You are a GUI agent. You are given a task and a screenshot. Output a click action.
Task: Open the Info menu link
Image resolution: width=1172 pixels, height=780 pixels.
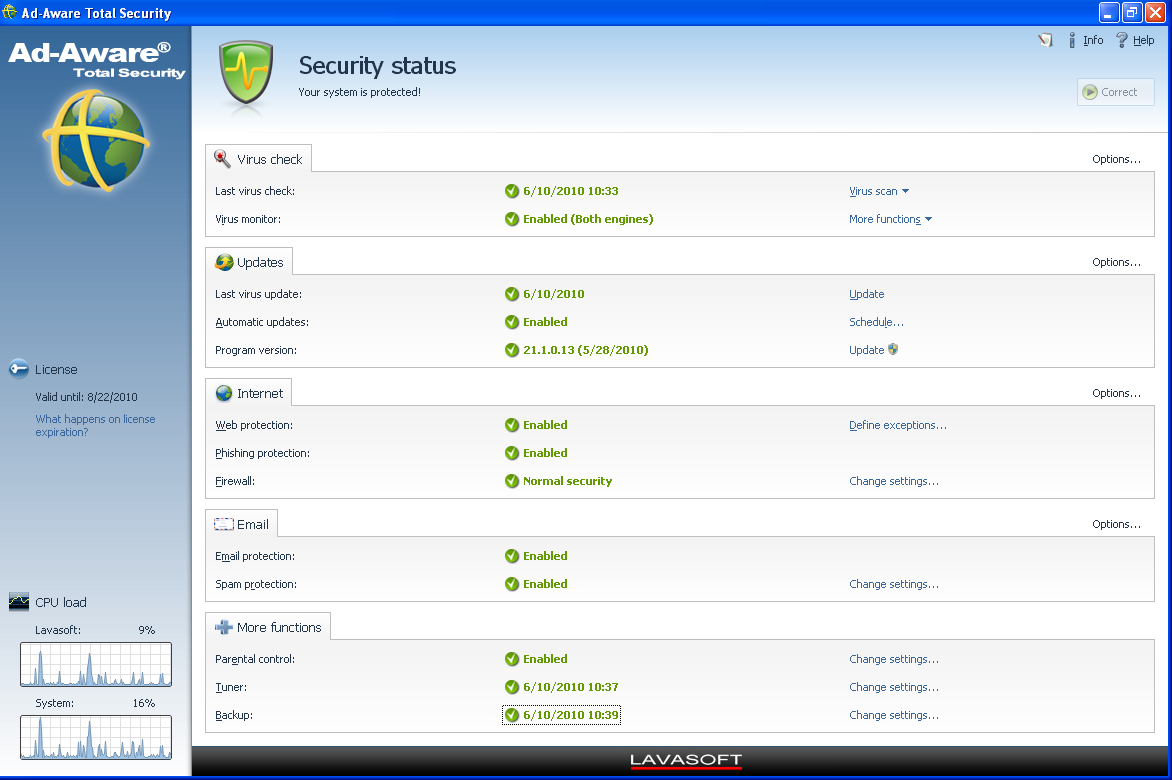click(1093, 40)
